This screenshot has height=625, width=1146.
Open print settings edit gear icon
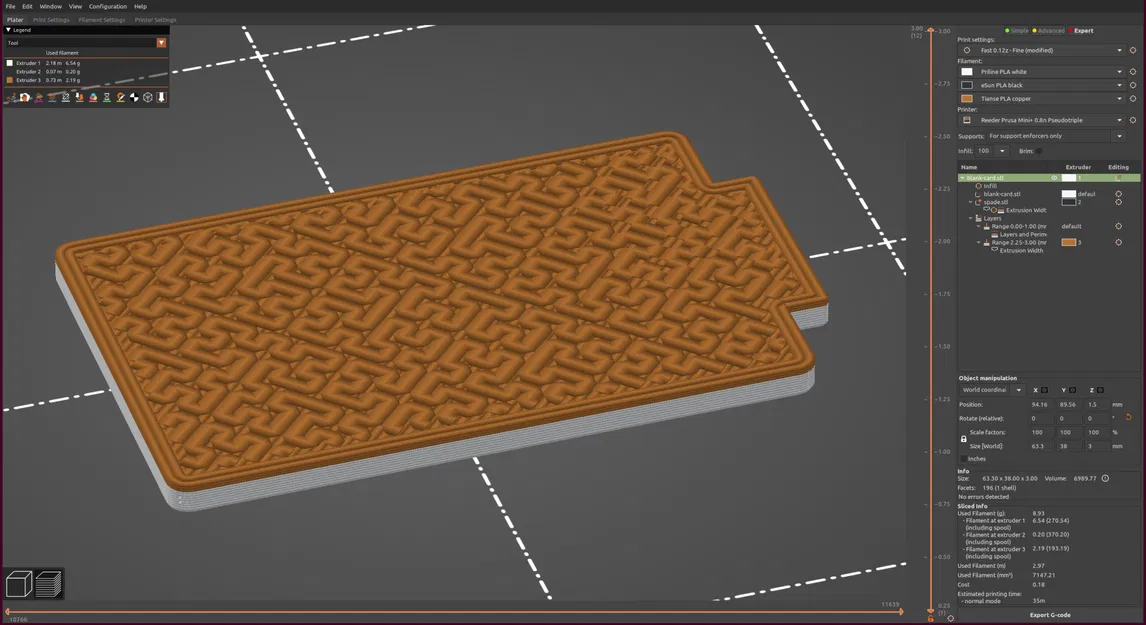(1133, 50)
